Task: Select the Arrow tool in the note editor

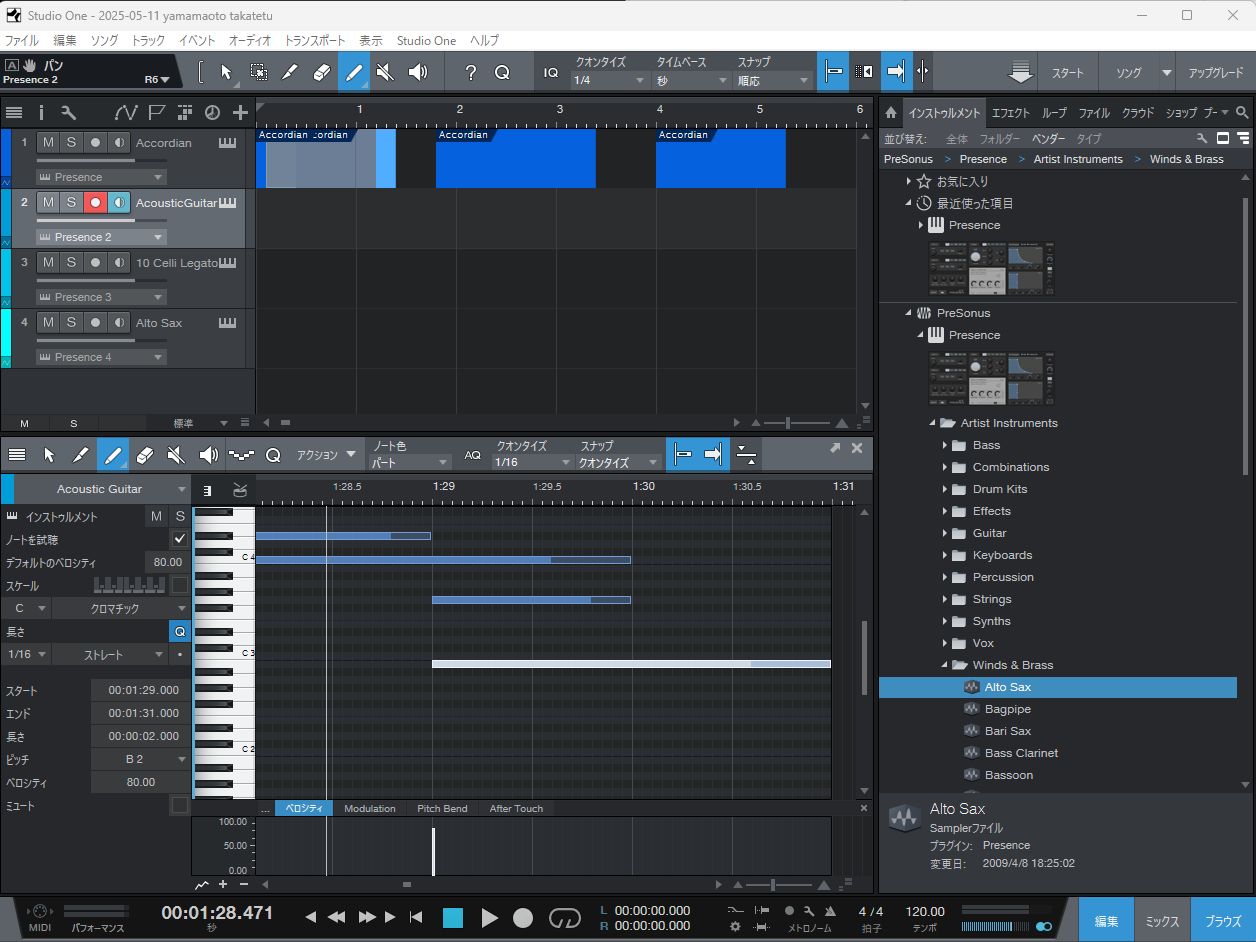Action: coord(49,455)
